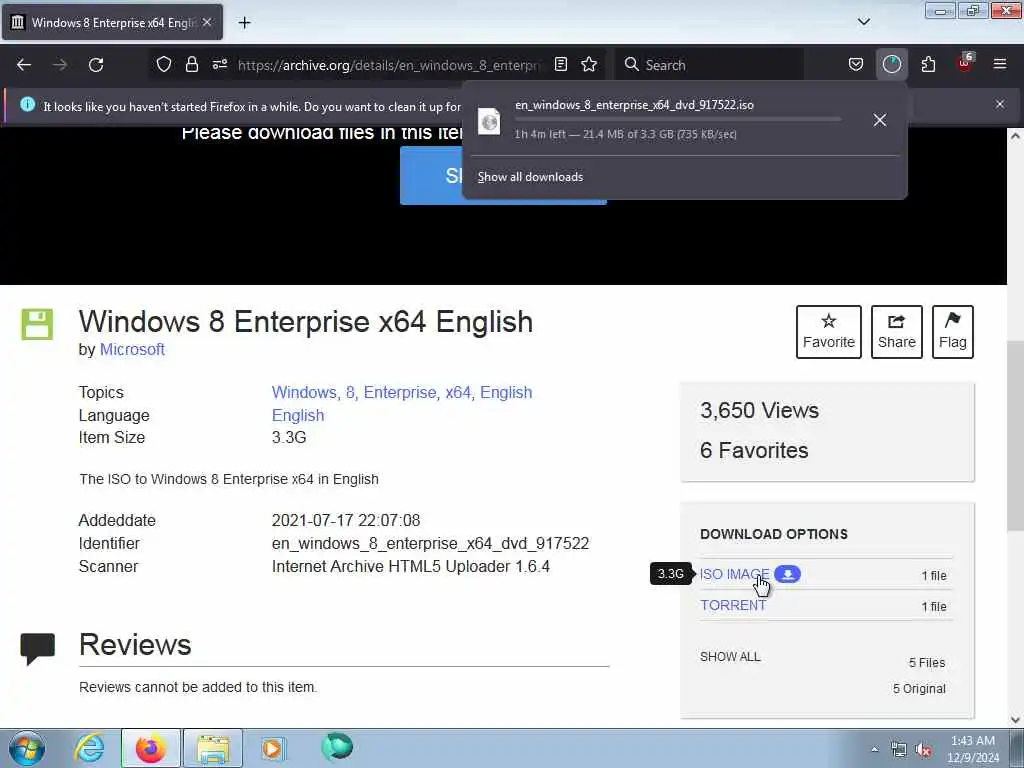Click SHOW ALL download options

click(730, 657)
